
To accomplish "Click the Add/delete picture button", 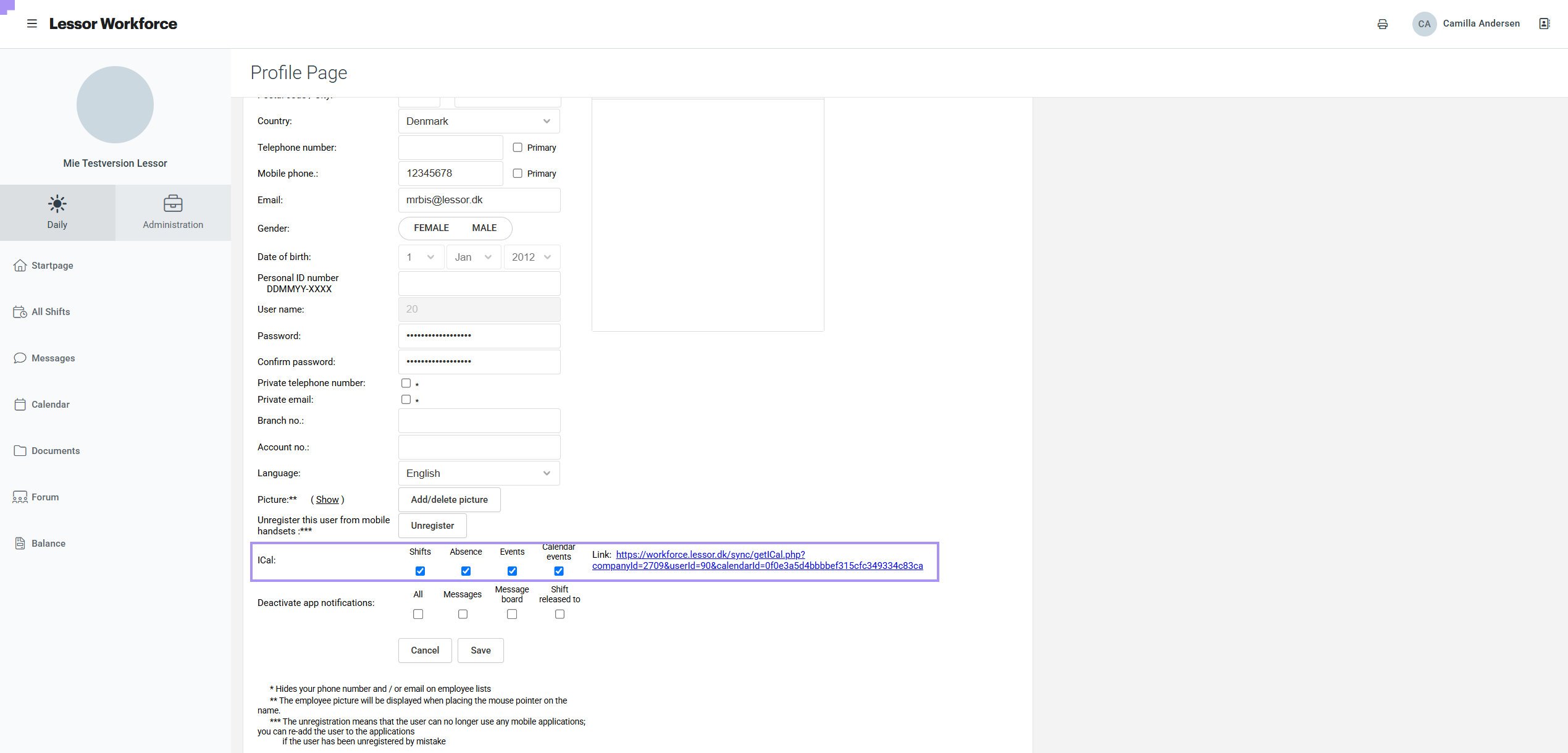I will point(449,500).
